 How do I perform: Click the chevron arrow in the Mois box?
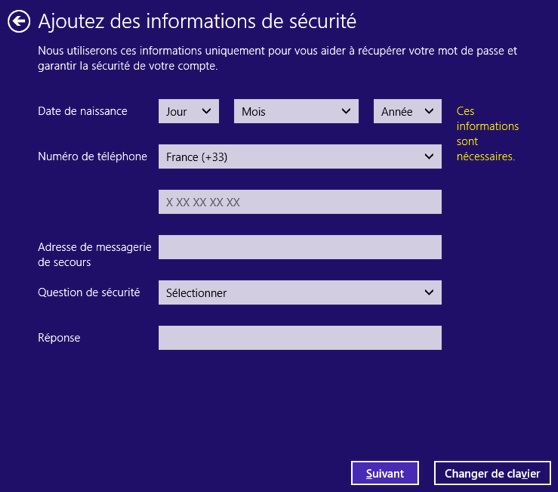coord(346,111)
